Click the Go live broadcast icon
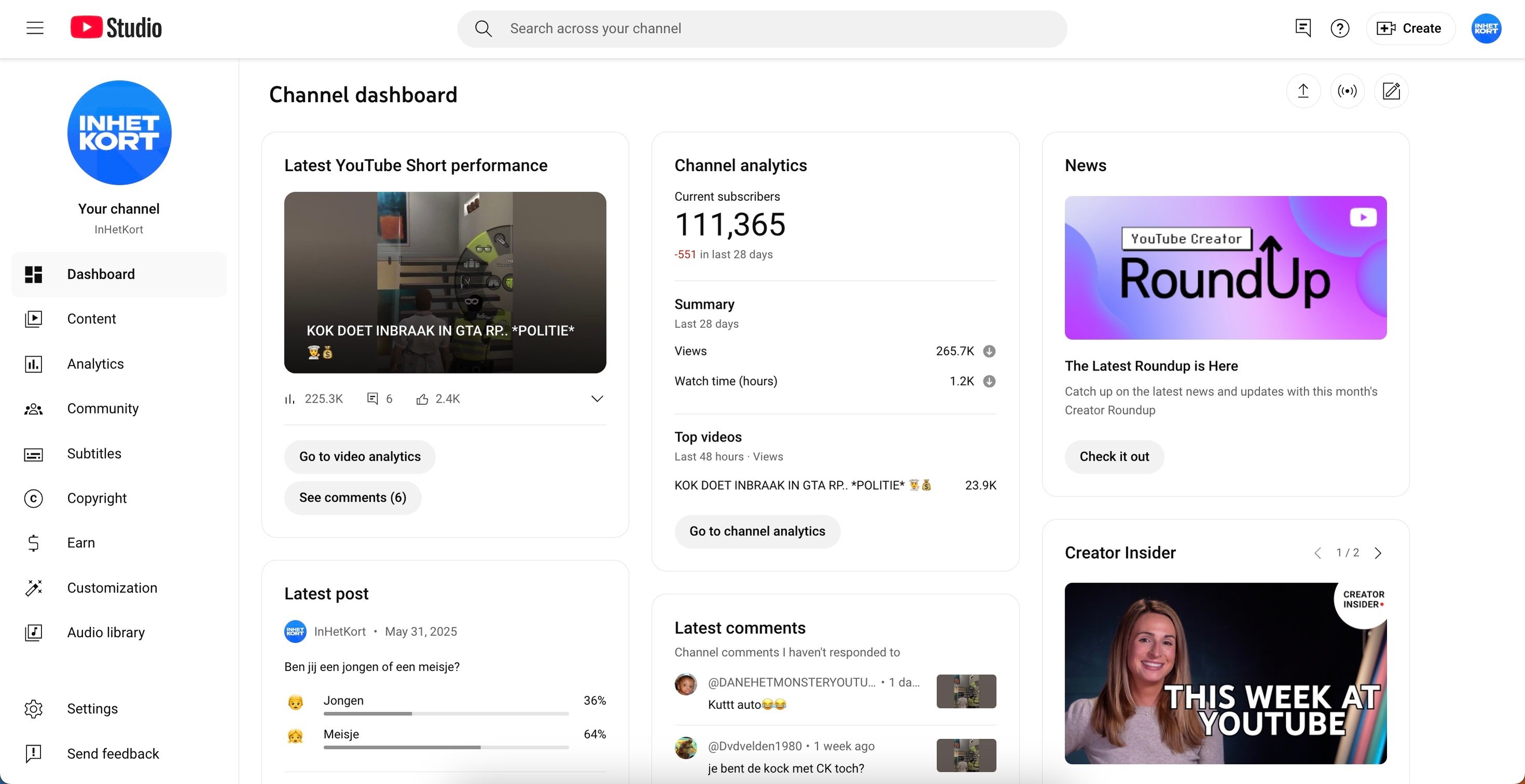The image size is (1525, 784). click(x=1347, y=91)
